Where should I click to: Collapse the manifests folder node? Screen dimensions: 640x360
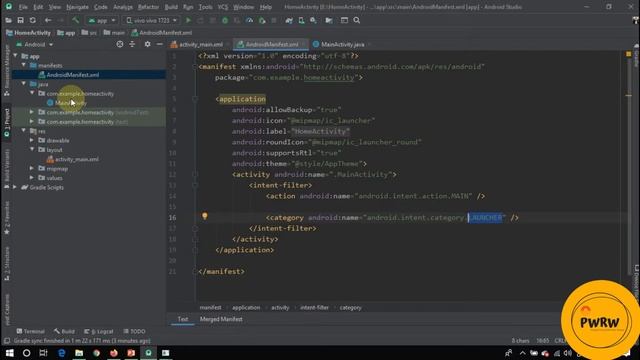24,65
